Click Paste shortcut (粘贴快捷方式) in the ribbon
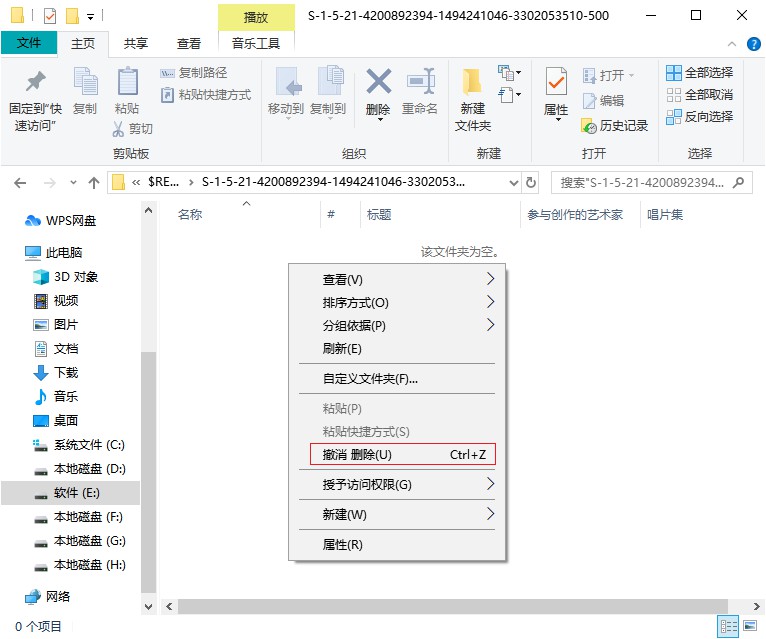This screenshot has width=766, height=639. 206,95
